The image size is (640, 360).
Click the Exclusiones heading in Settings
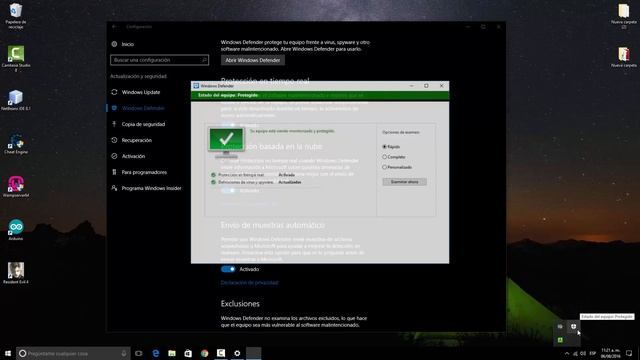click(240, 304)
